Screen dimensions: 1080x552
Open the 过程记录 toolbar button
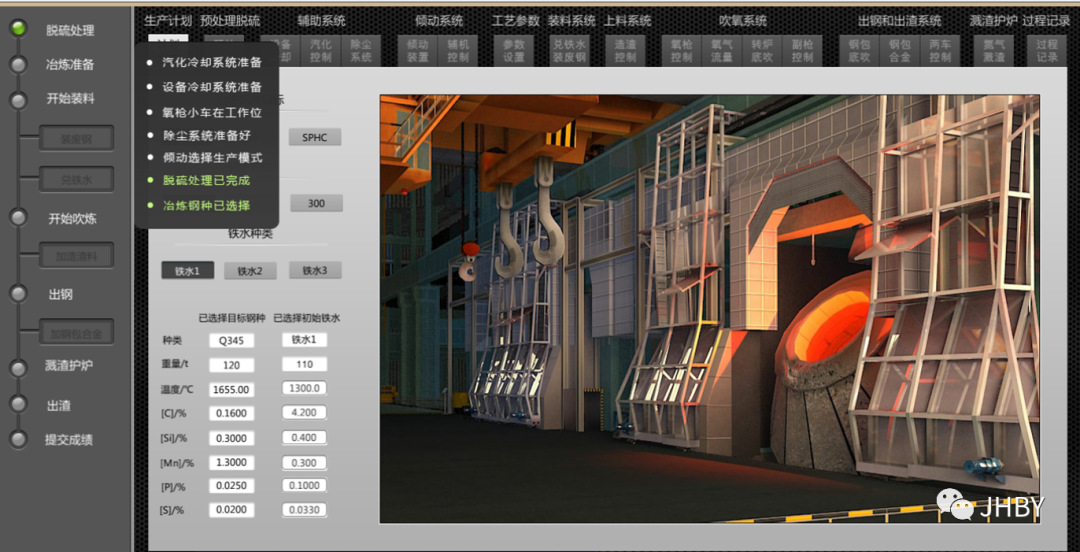[1046, 51]
